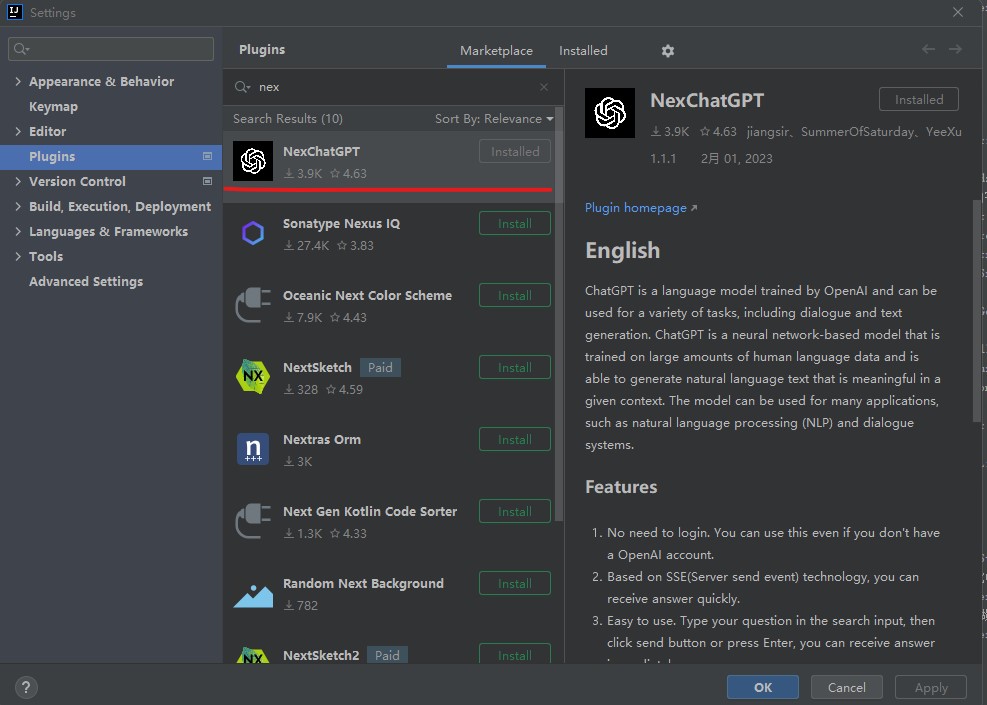Click the Sonatype Nexus IQ hexagon icon
The width and height of the screenshot is (987, 705).
click(x=253, y=234)
